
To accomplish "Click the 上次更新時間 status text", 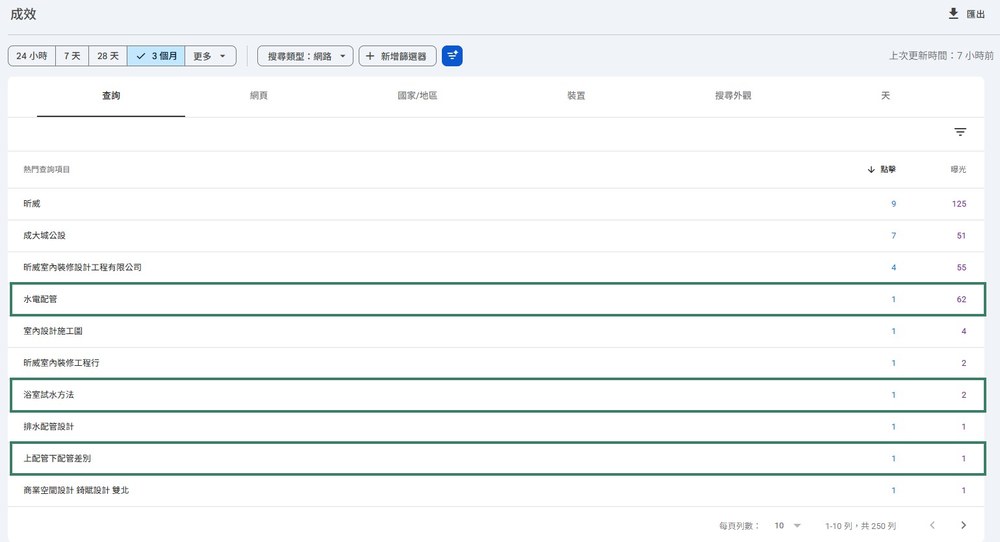I will click(941, 56).
